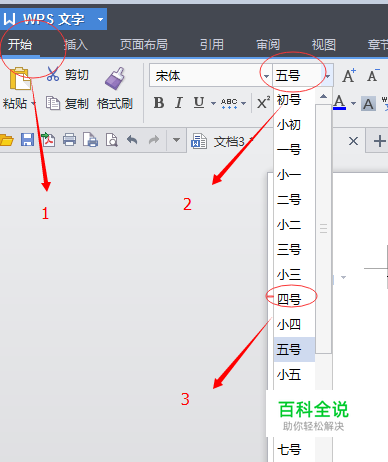The height and width of the screenshot is (462, 388).
Task: Click the 五号 font size field
Action: point(297,76)
